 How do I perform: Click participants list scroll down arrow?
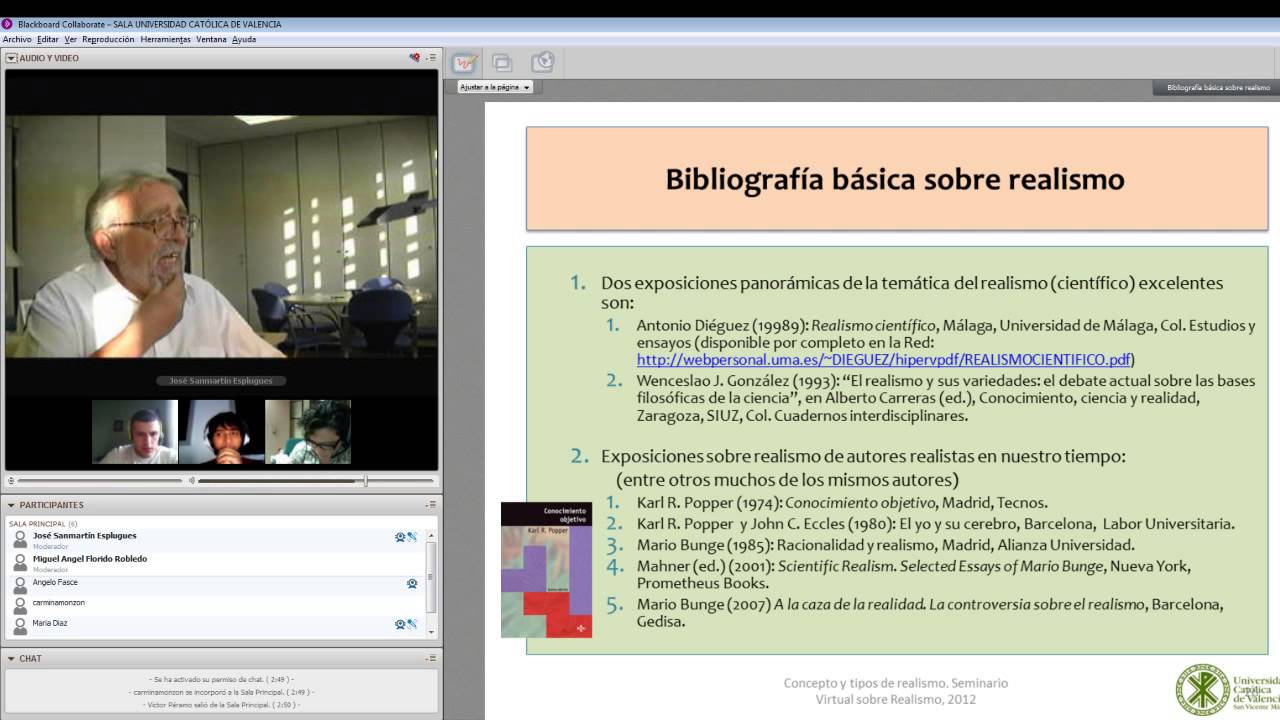pos(432,631)
